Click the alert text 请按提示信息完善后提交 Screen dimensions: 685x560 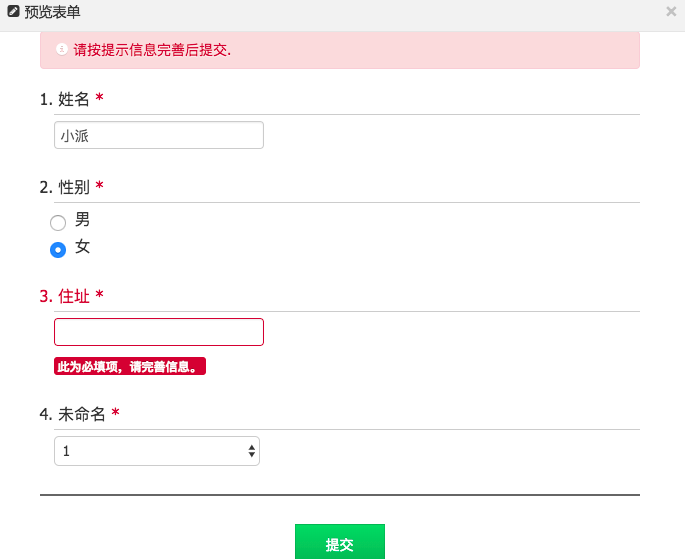point(152,49)
